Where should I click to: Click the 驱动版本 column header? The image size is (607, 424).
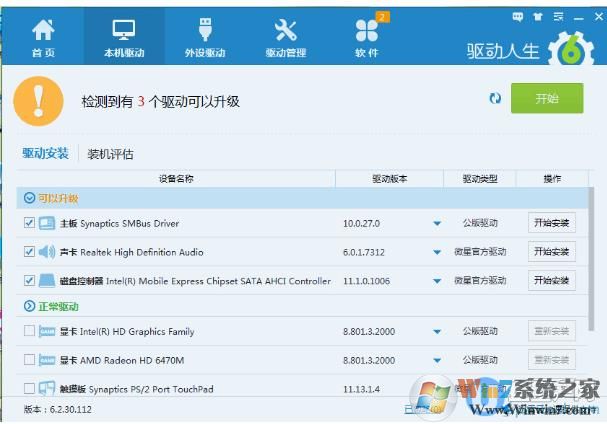pyautogui.click(x=389, y=179)
